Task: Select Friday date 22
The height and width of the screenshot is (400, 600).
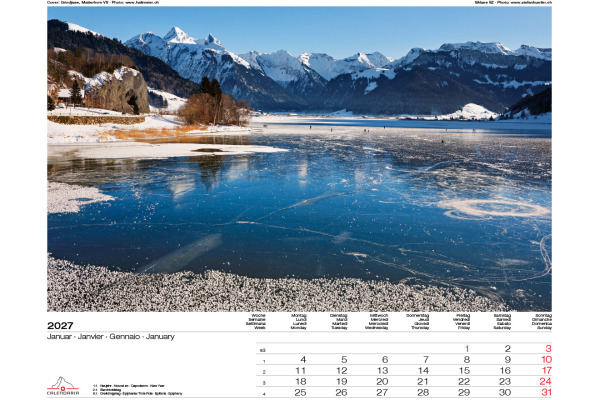Action: [464, 382]
